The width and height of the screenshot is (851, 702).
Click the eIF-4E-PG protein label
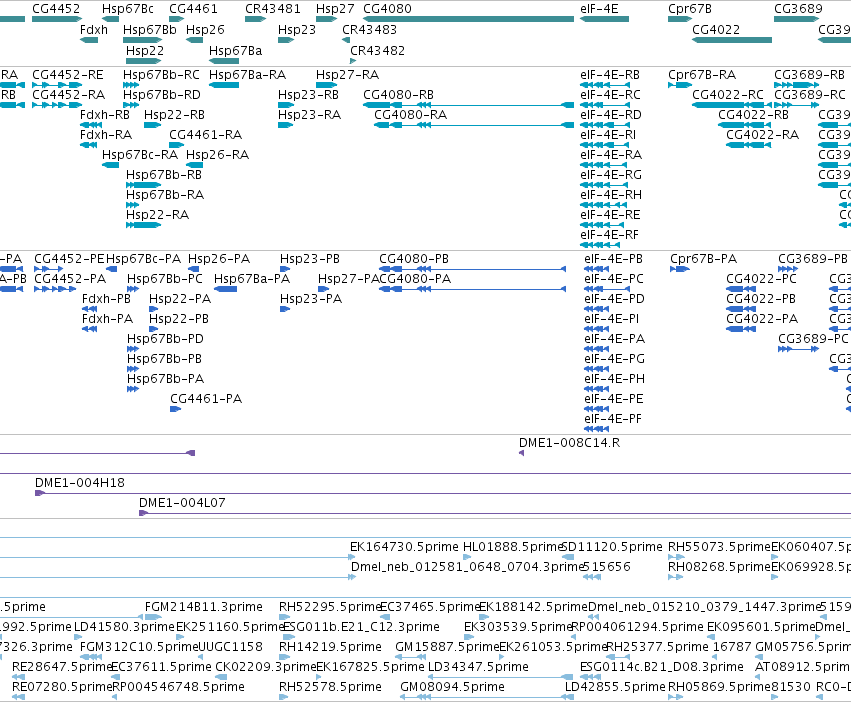[x=614, y=359]
